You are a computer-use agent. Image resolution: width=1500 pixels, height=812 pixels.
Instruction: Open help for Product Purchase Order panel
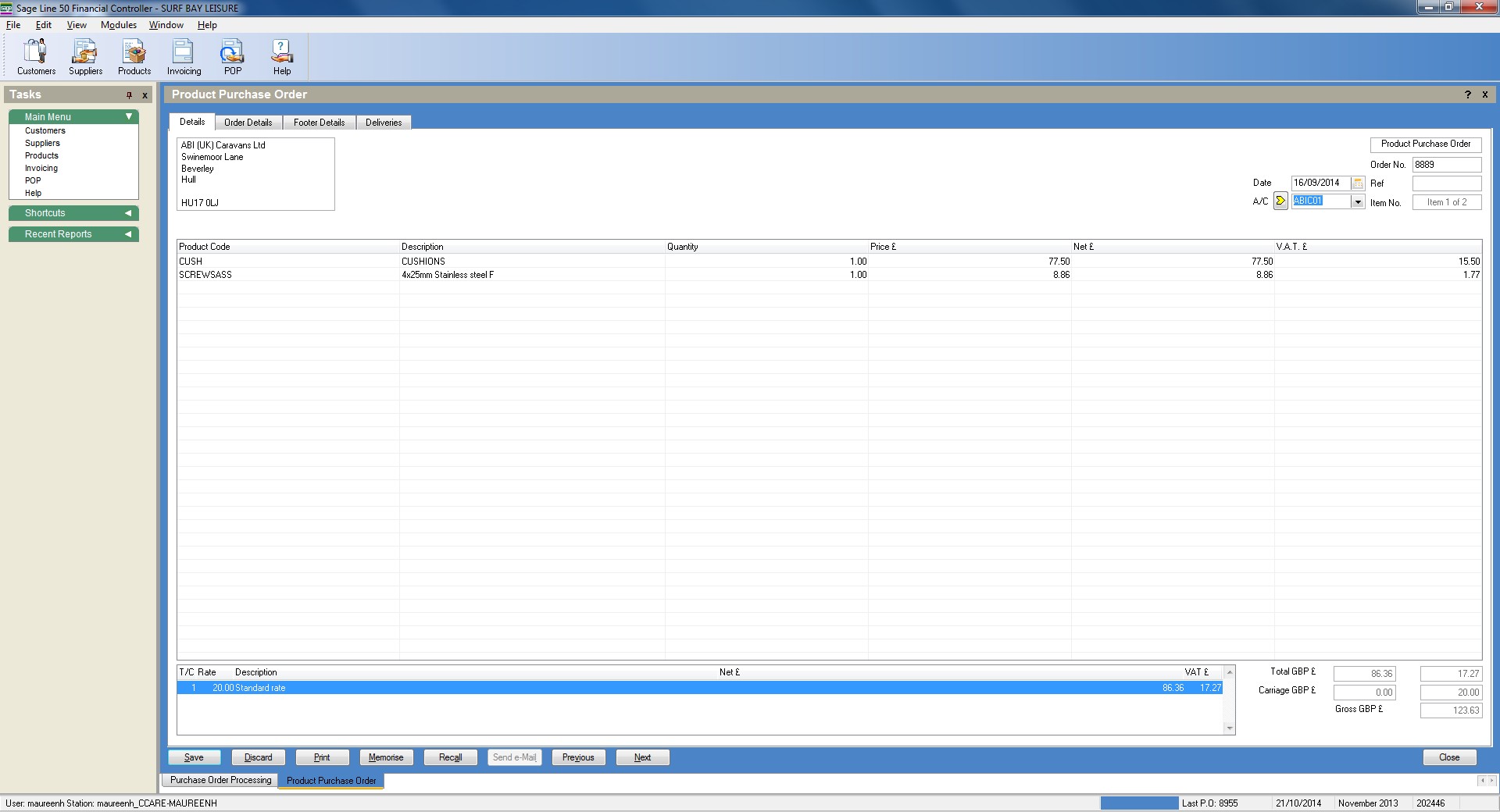click(1467, 94)
